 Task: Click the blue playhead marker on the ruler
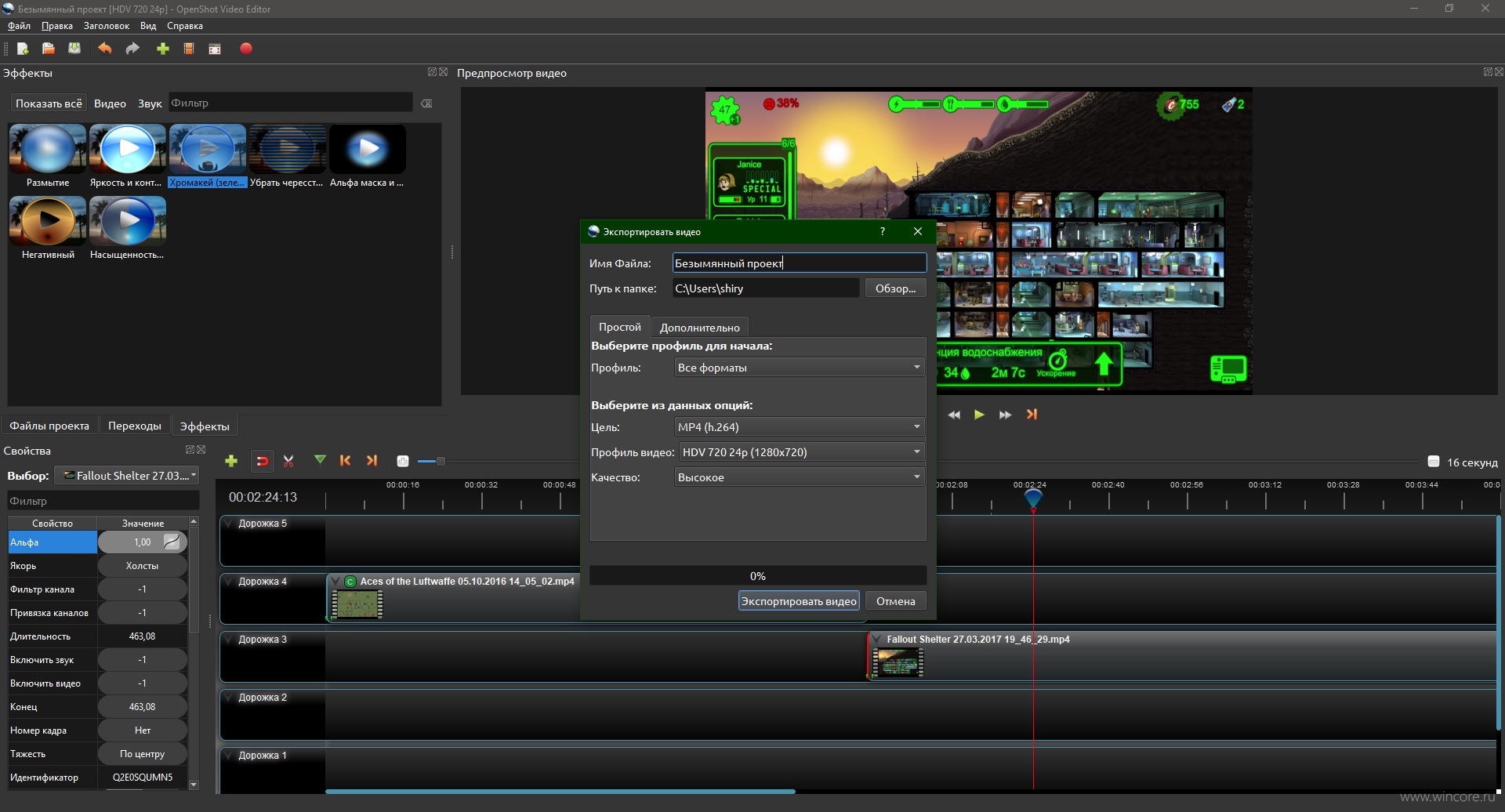click(1033, 498)
